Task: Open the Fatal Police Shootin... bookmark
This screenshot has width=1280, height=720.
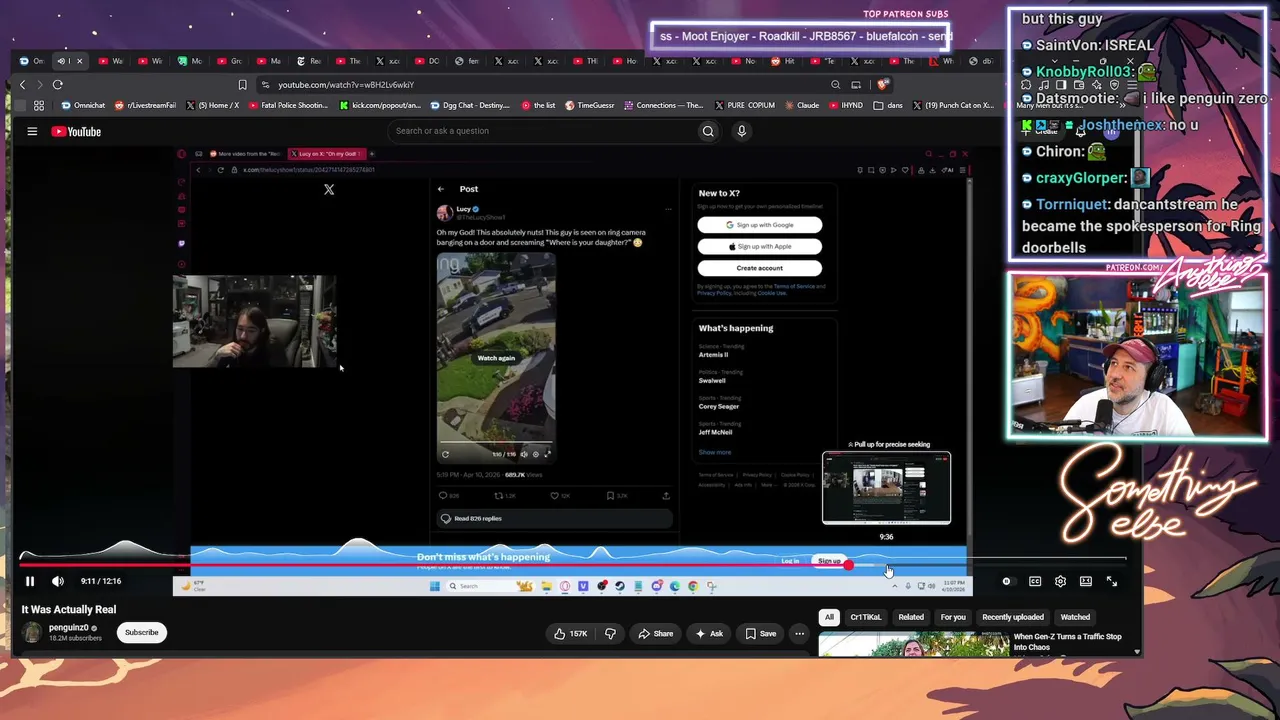Action: (288, 105)
